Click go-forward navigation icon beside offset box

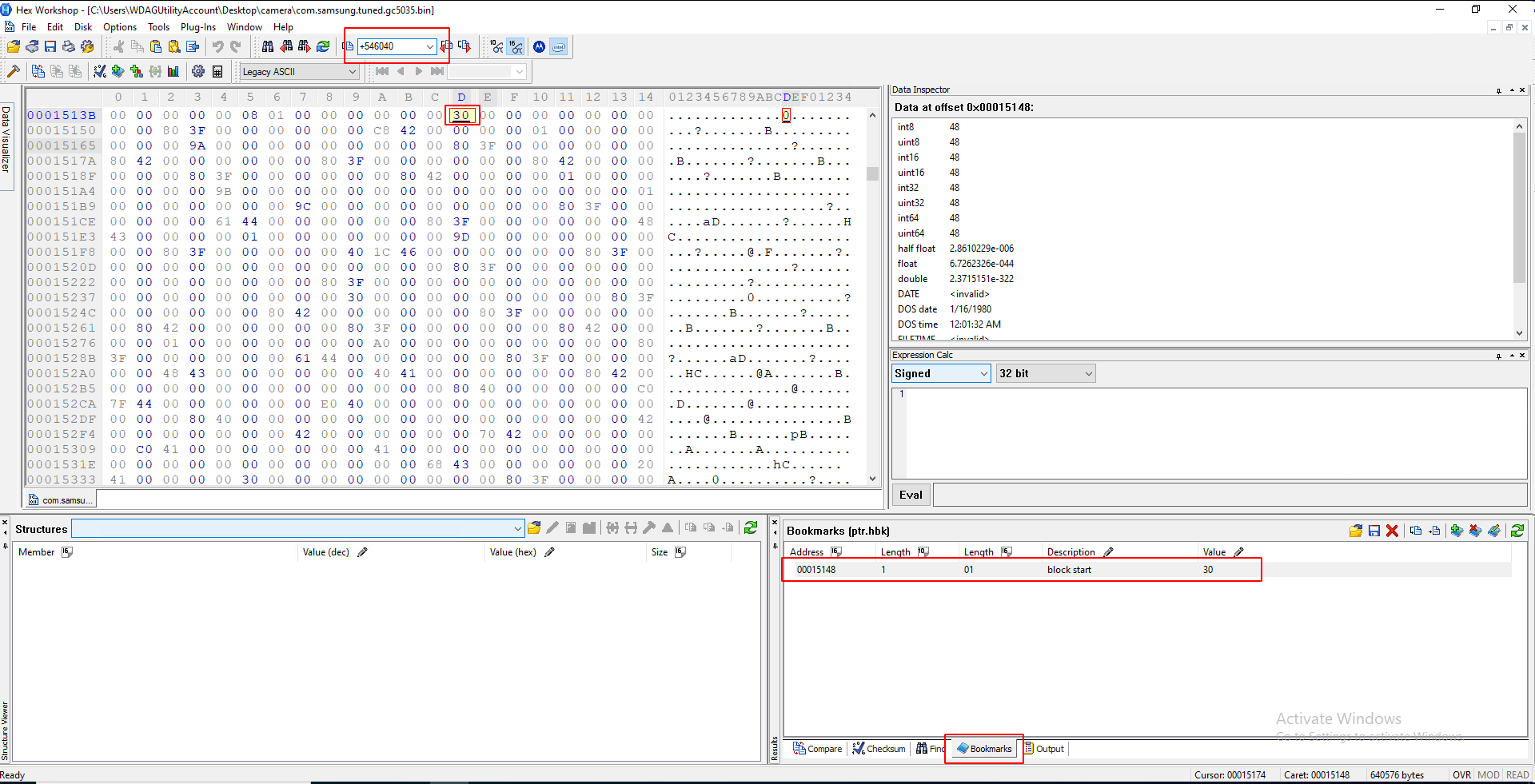[x=464, y=46]
